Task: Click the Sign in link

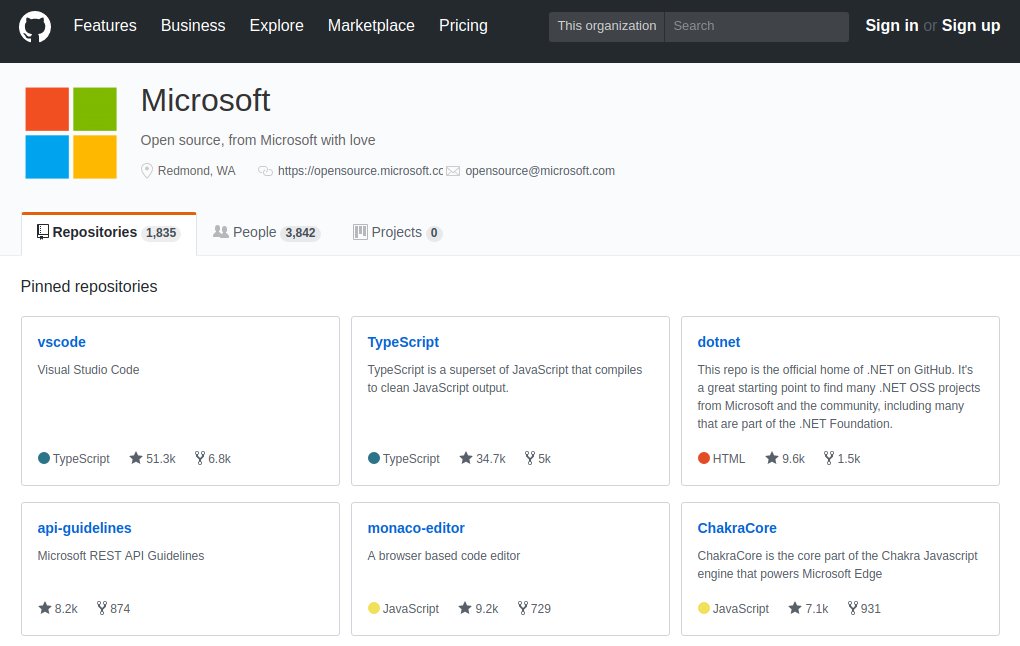Action: [x=891, y=25]
